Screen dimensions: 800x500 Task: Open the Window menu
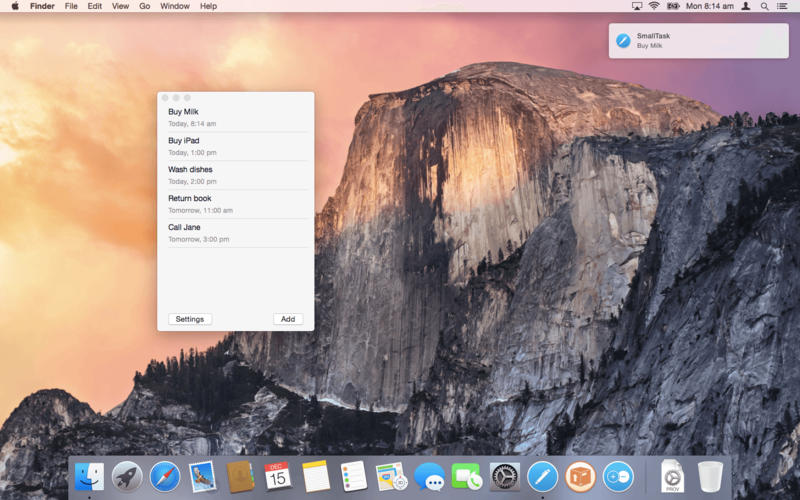175,6
